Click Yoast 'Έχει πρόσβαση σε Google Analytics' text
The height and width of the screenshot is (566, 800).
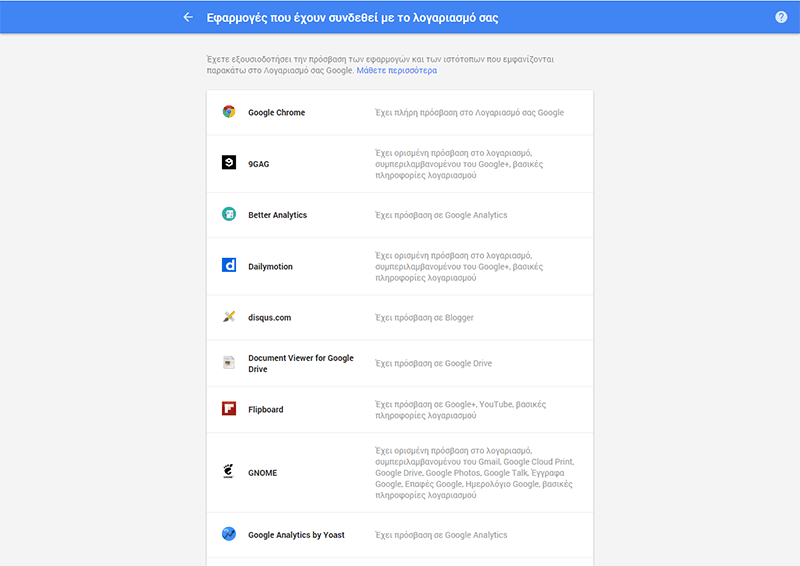click(441, 535)
